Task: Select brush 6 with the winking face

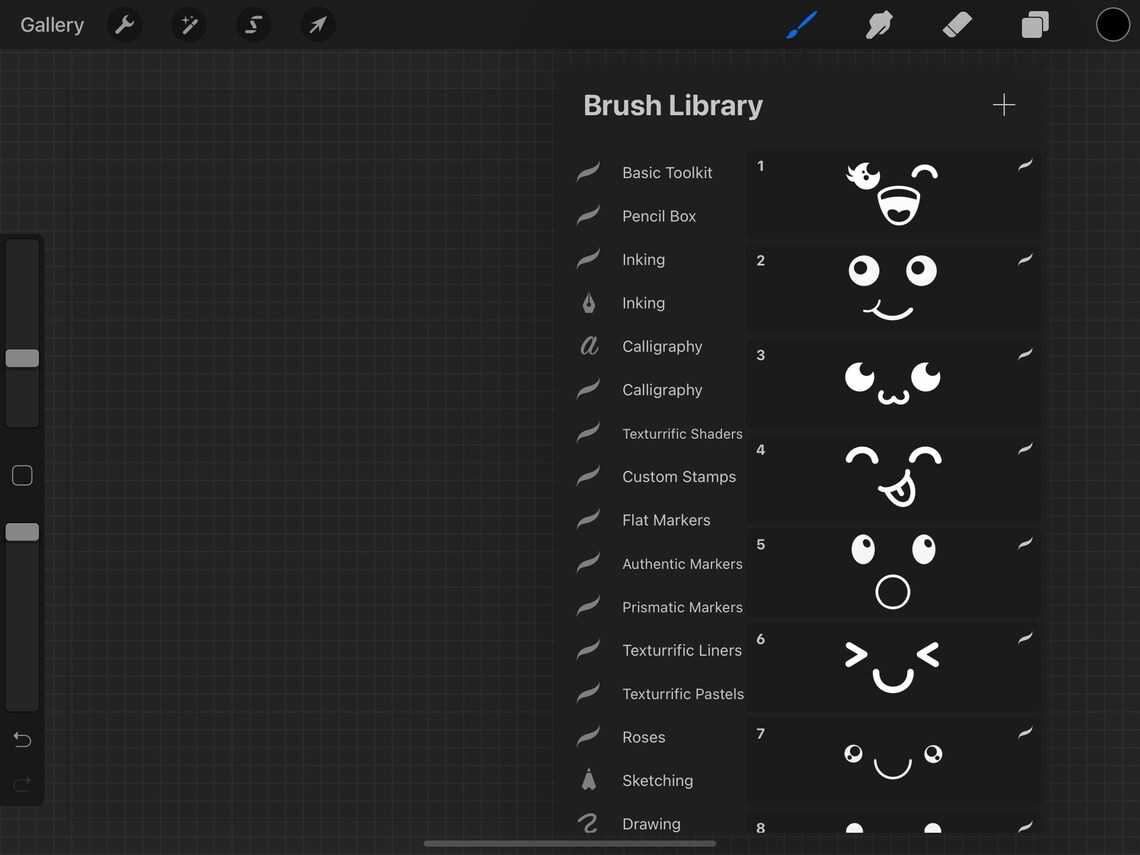Action: pyautogui.click(x=893, y=667)
